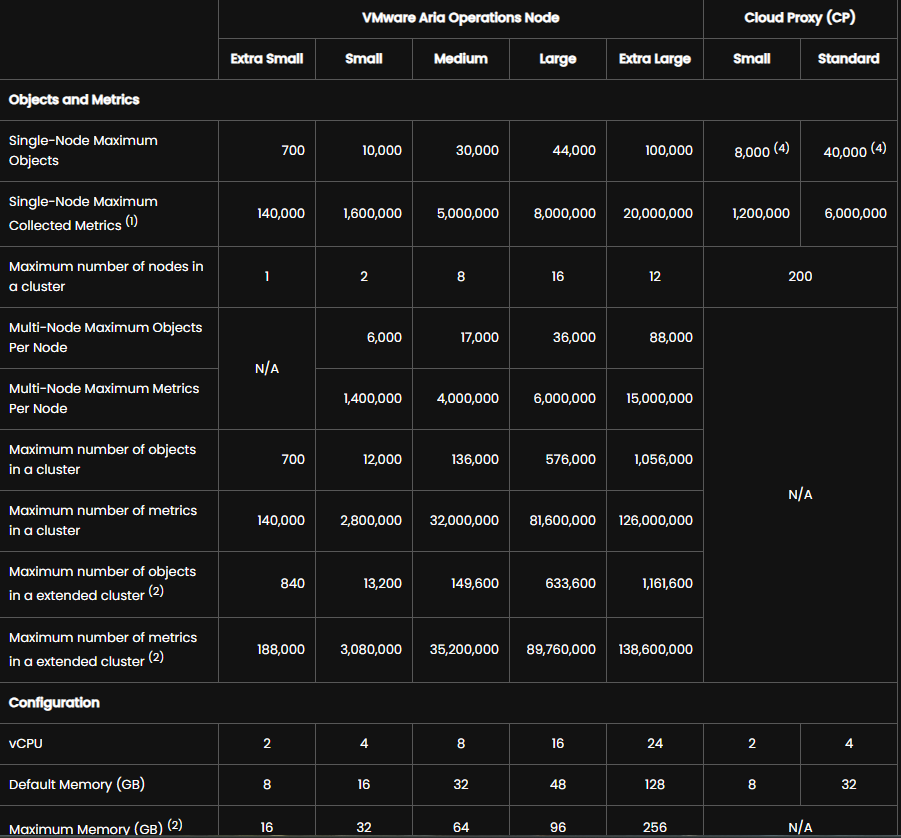Image resolution: width=901 pixels, height=838 pixels.
Task: Click the '633,600' cell
Action: (x=571, y=583)
